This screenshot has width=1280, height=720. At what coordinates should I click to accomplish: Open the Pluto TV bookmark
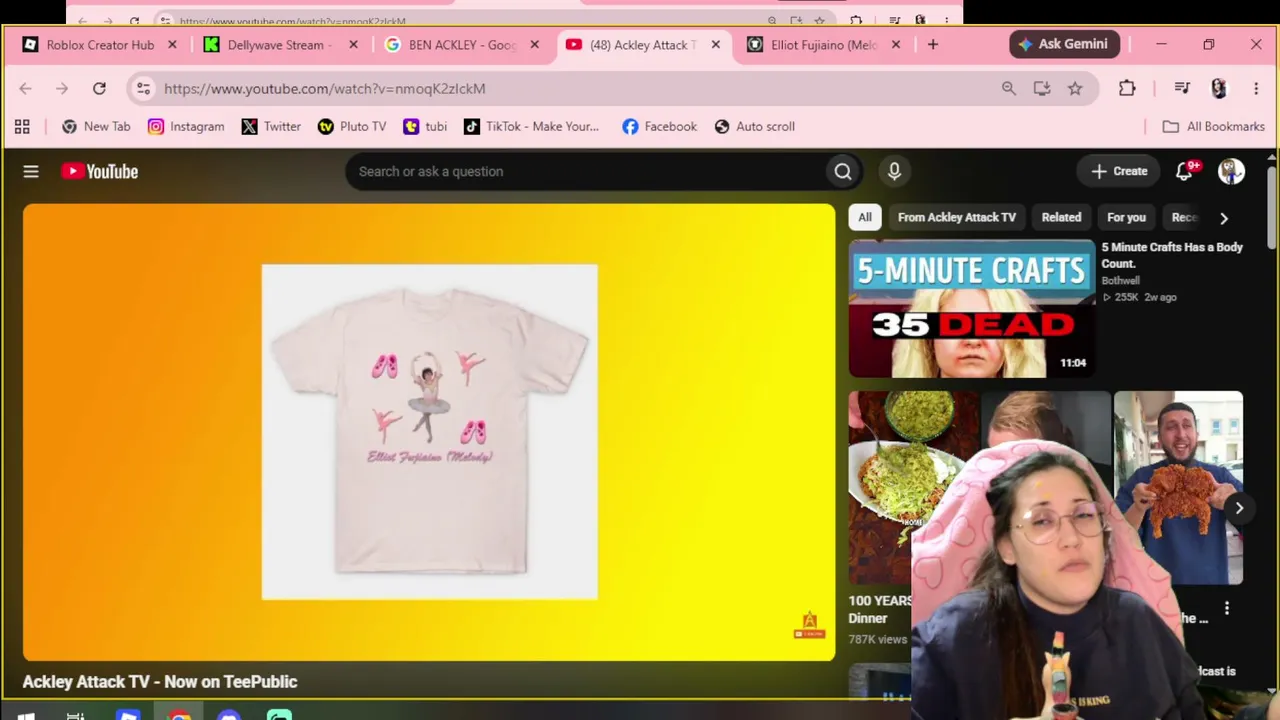[x=352, y=127]
